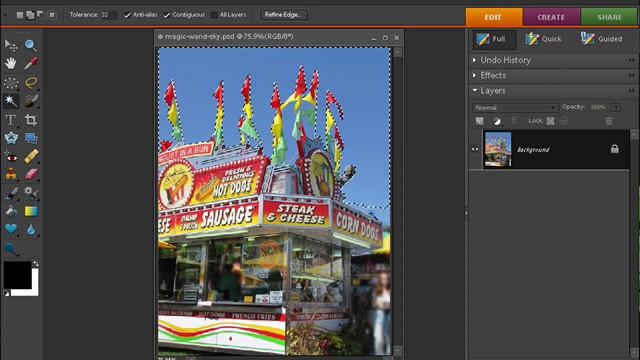Enable the All Layers checkbox
640x360 pixels.
[214, 15]
